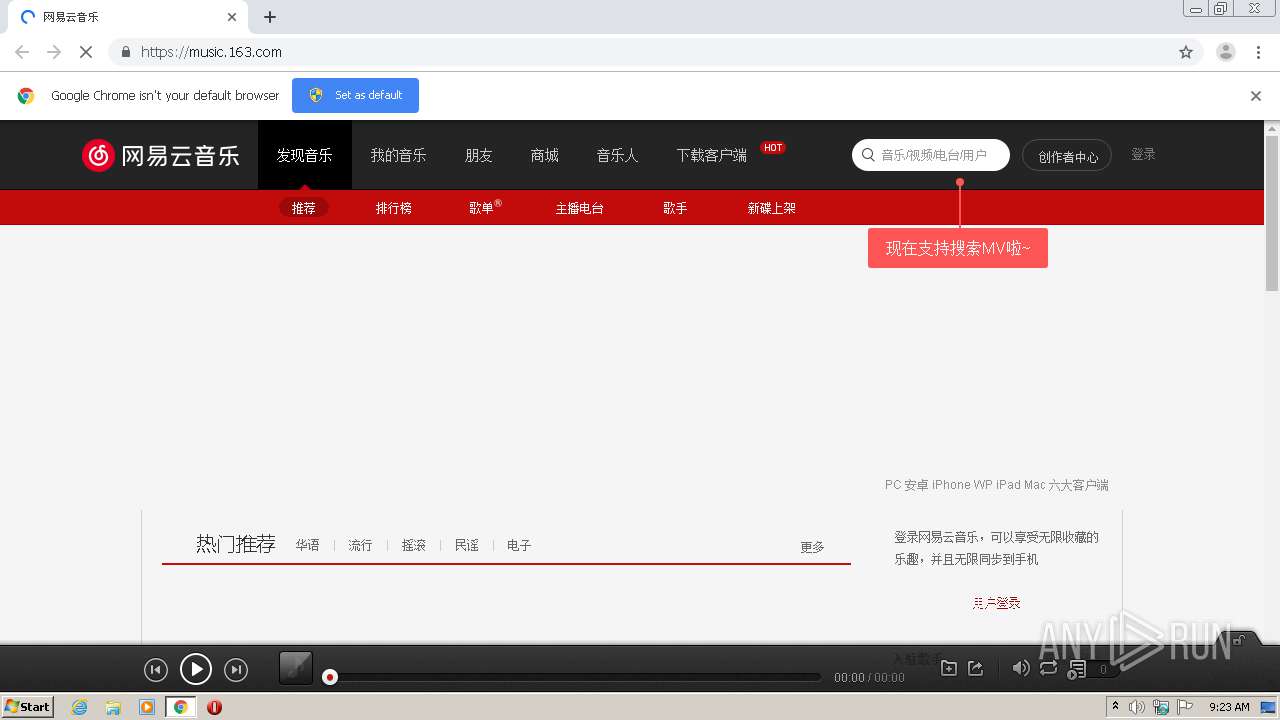Screen dimensions: 1280x720
Task: Click the album cover thumbnail in player
Action: pos(296,668)
